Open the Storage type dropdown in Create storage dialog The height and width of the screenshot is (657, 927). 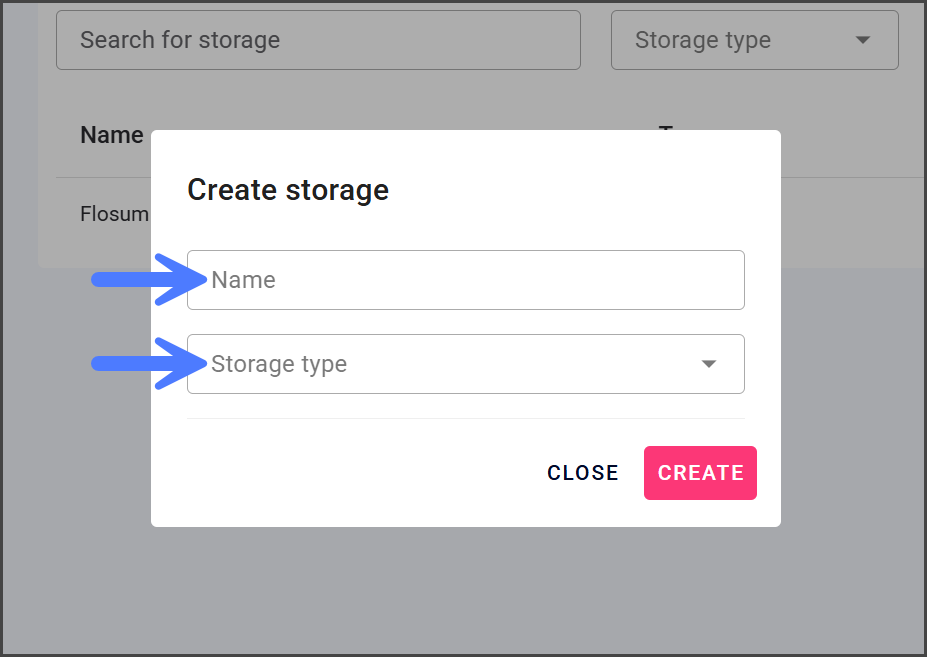pyautogui.click(x=465, y=364)
